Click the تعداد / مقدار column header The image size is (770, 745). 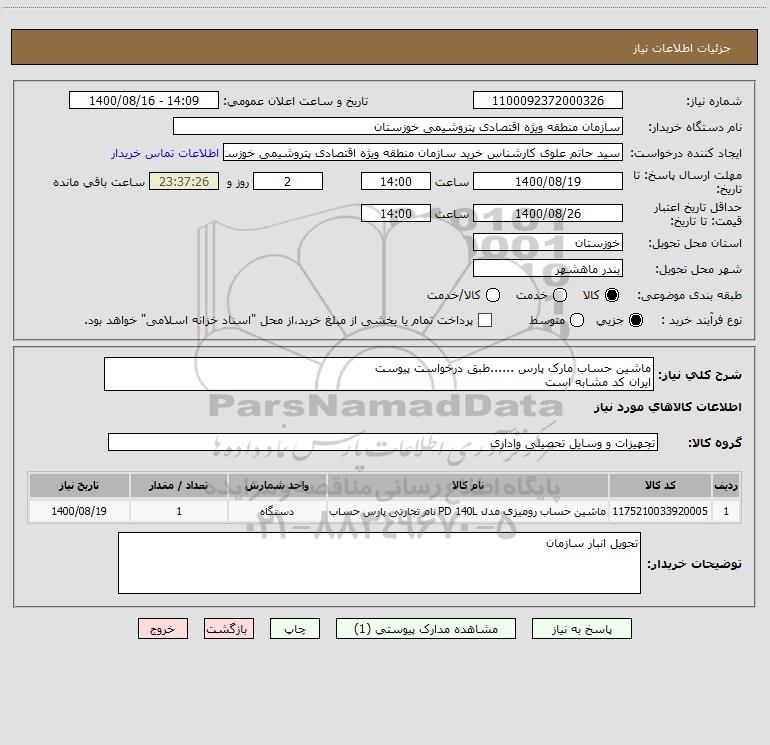coord(179,485)
